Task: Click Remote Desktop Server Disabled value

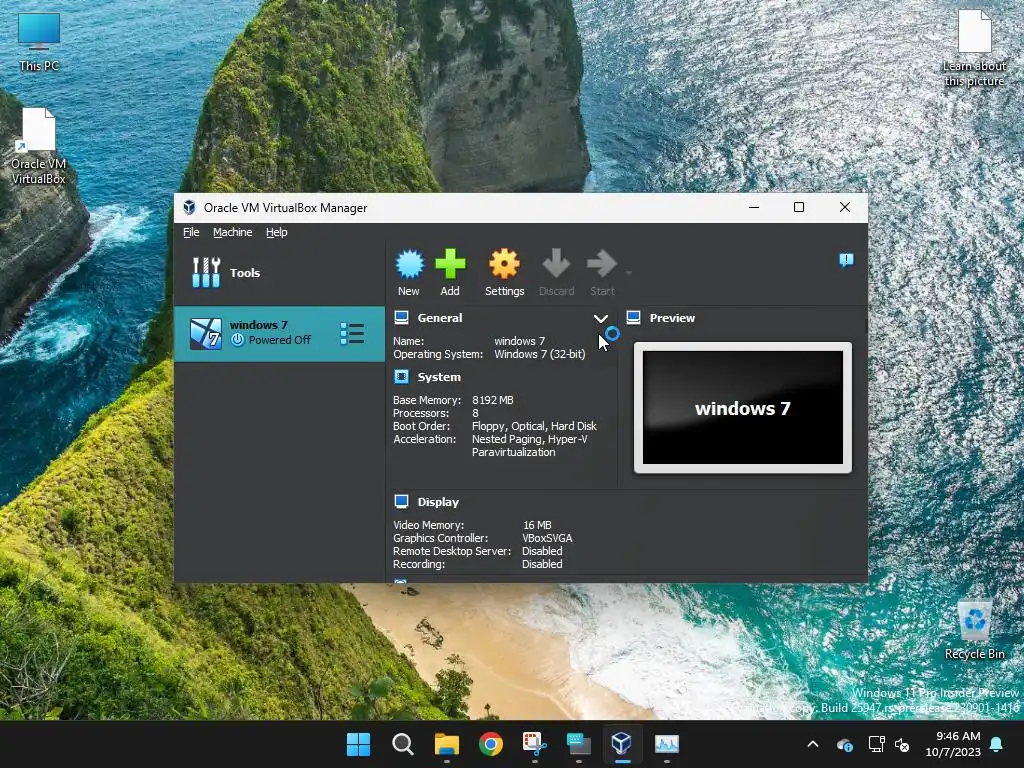Action: 542,552
